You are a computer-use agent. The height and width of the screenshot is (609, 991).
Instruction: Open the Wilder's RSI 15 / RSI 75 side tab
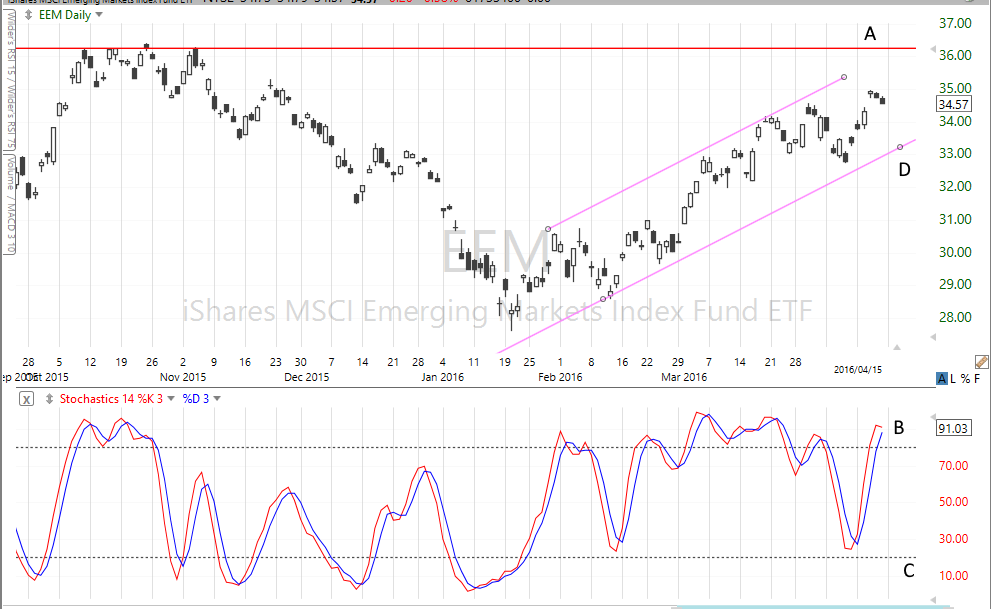(x=9, y=79)
